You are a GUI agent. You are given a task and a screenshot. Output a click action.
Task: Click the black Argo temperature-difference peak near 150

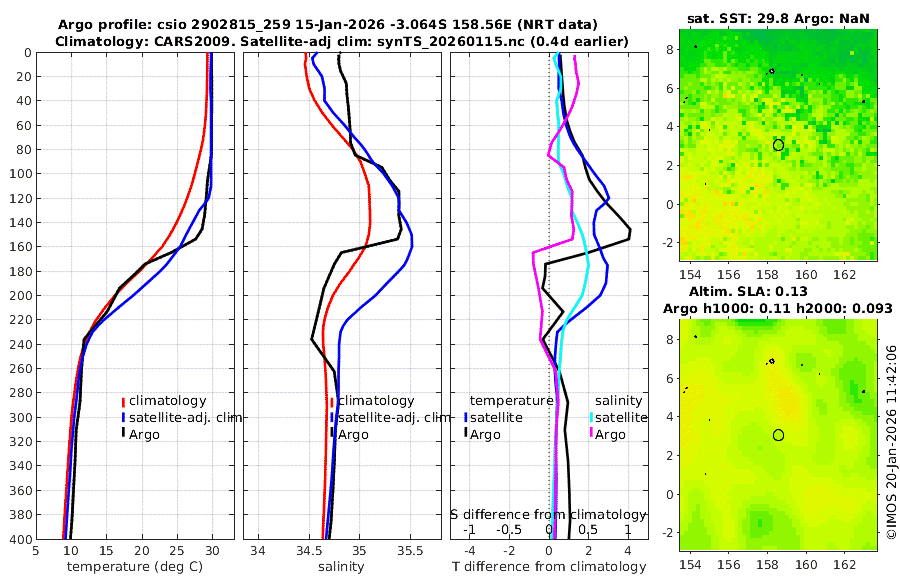(630, 233)
